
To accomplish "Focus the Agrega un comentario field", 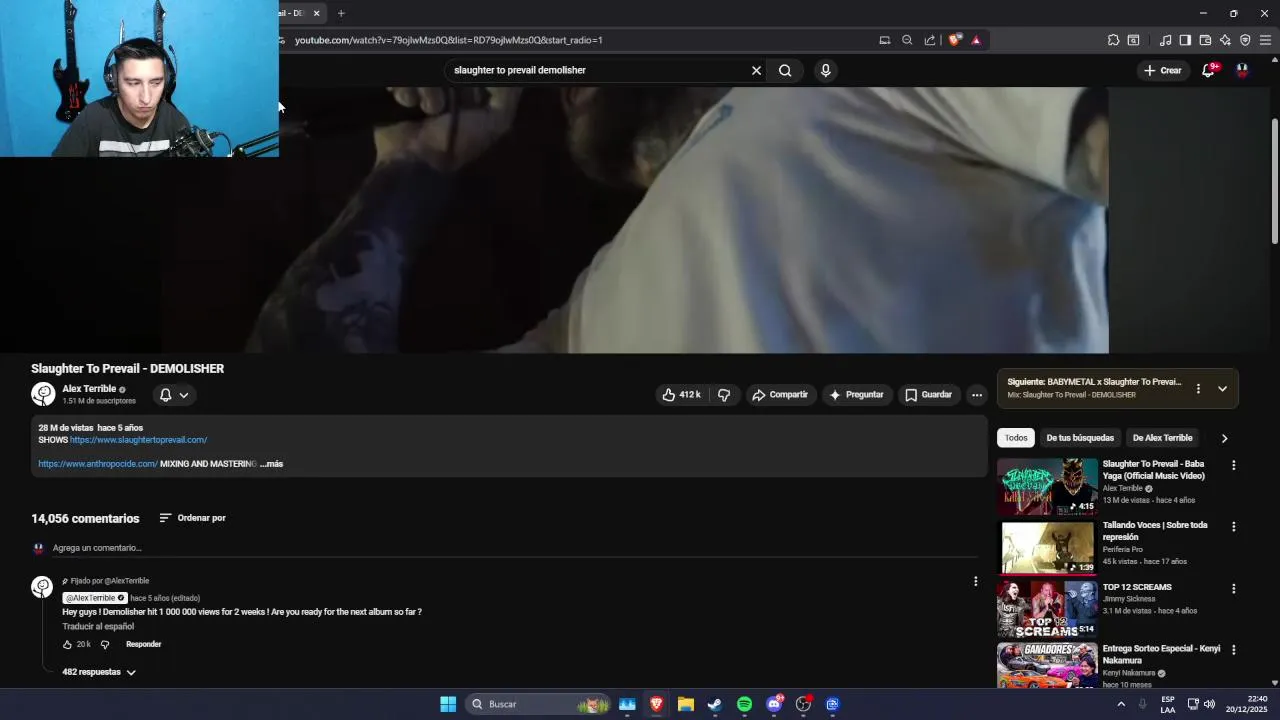I will (x=515, y=548).
